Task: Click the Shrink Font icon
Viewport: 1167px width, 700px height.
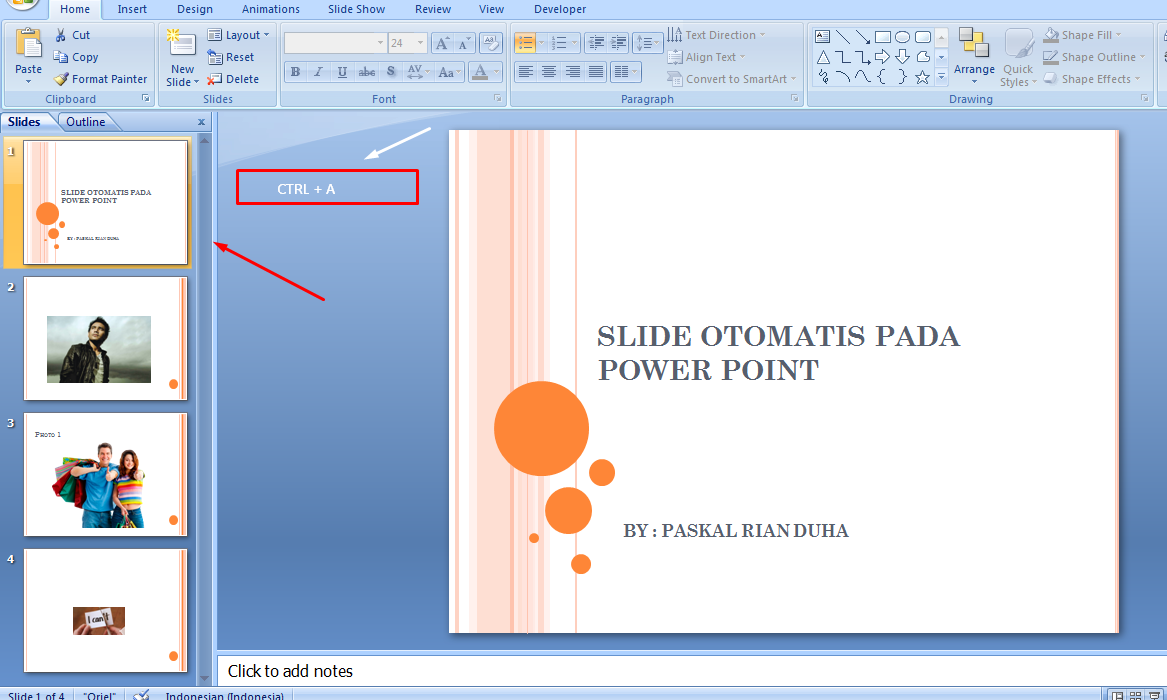Action: [x=463, y=43]
